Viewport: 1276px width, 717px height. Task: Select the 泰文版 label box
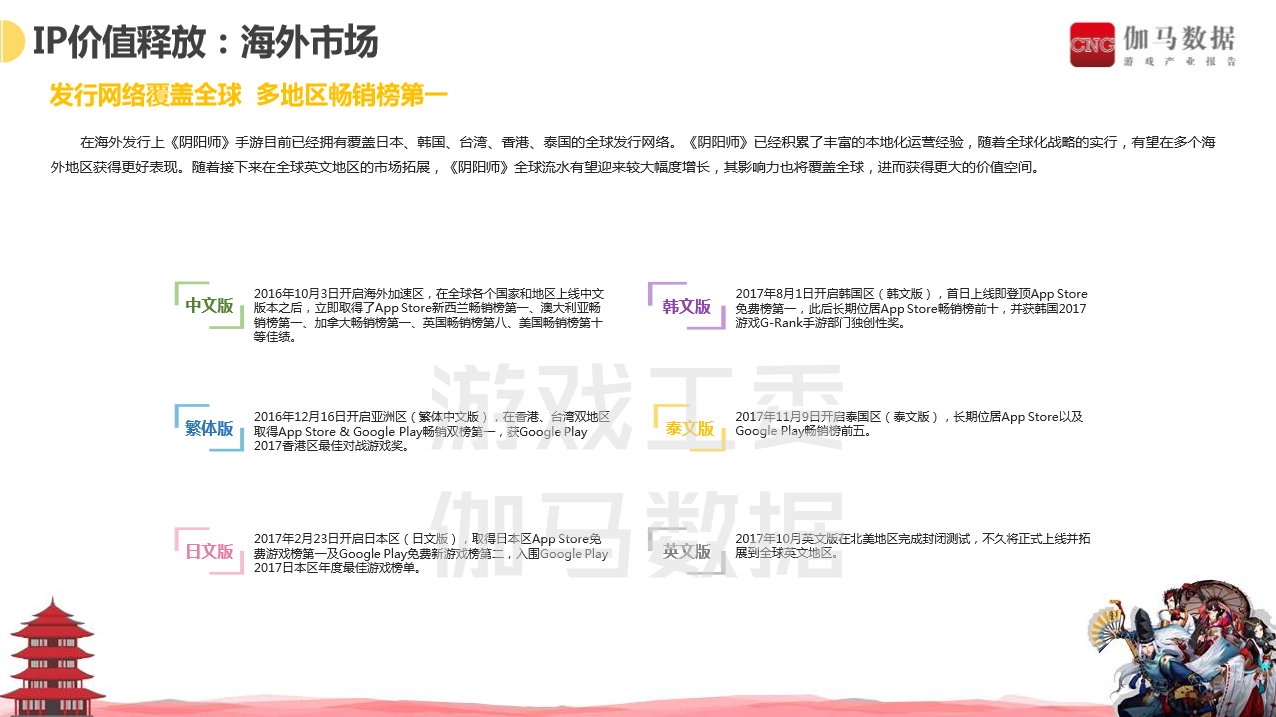(689, 428)
